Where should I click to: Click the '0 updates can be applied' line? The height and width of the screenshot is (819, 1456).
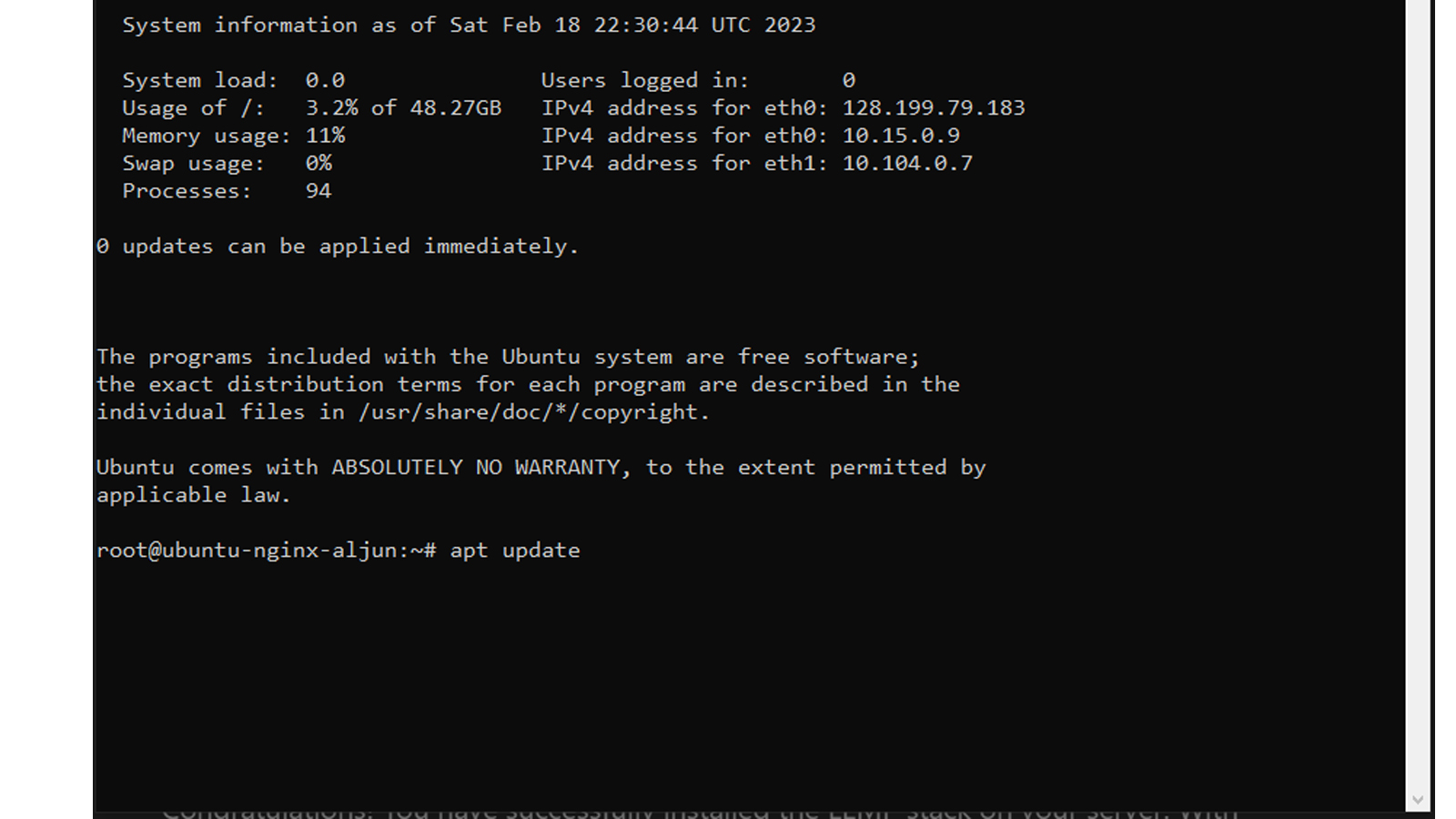coord(338,247)
